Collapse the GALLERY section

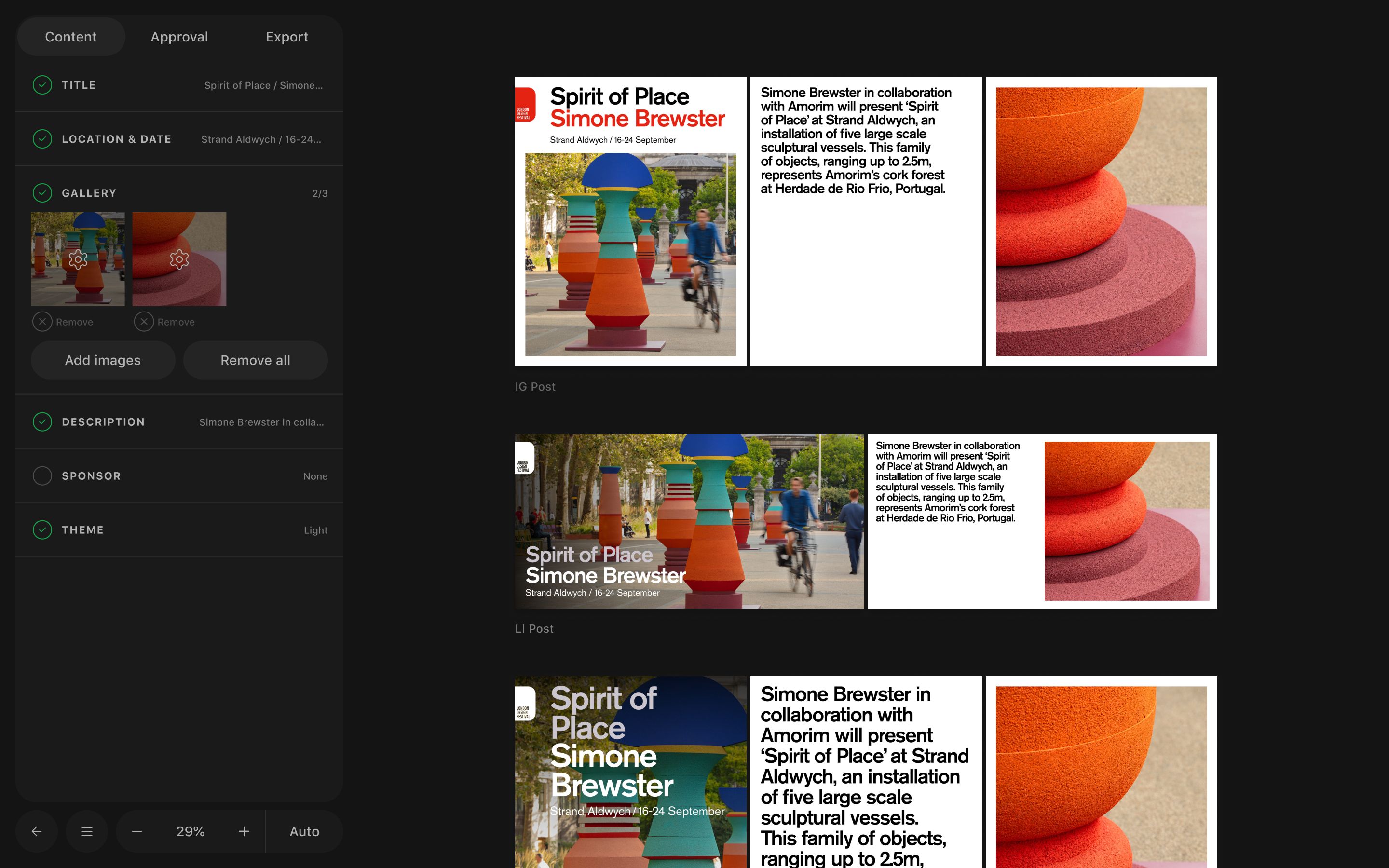click(179, 193)
